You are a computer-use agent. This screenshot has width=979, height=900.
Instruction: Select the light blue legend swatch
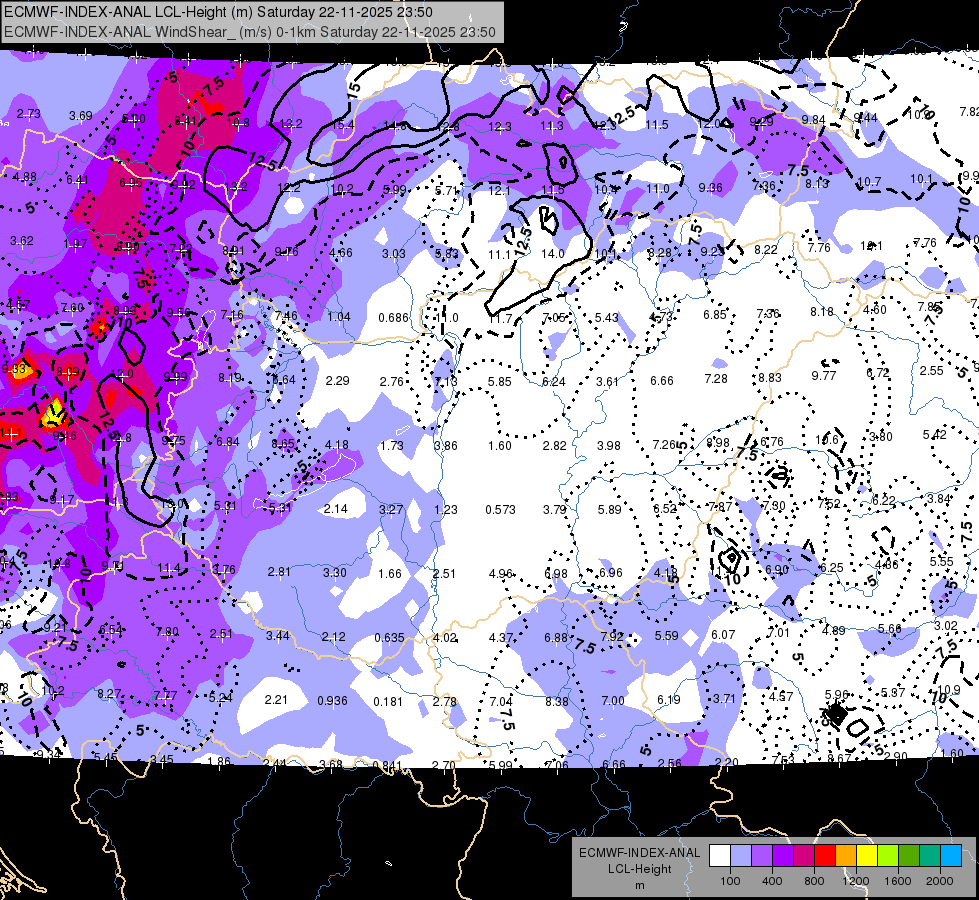[951, 856]
